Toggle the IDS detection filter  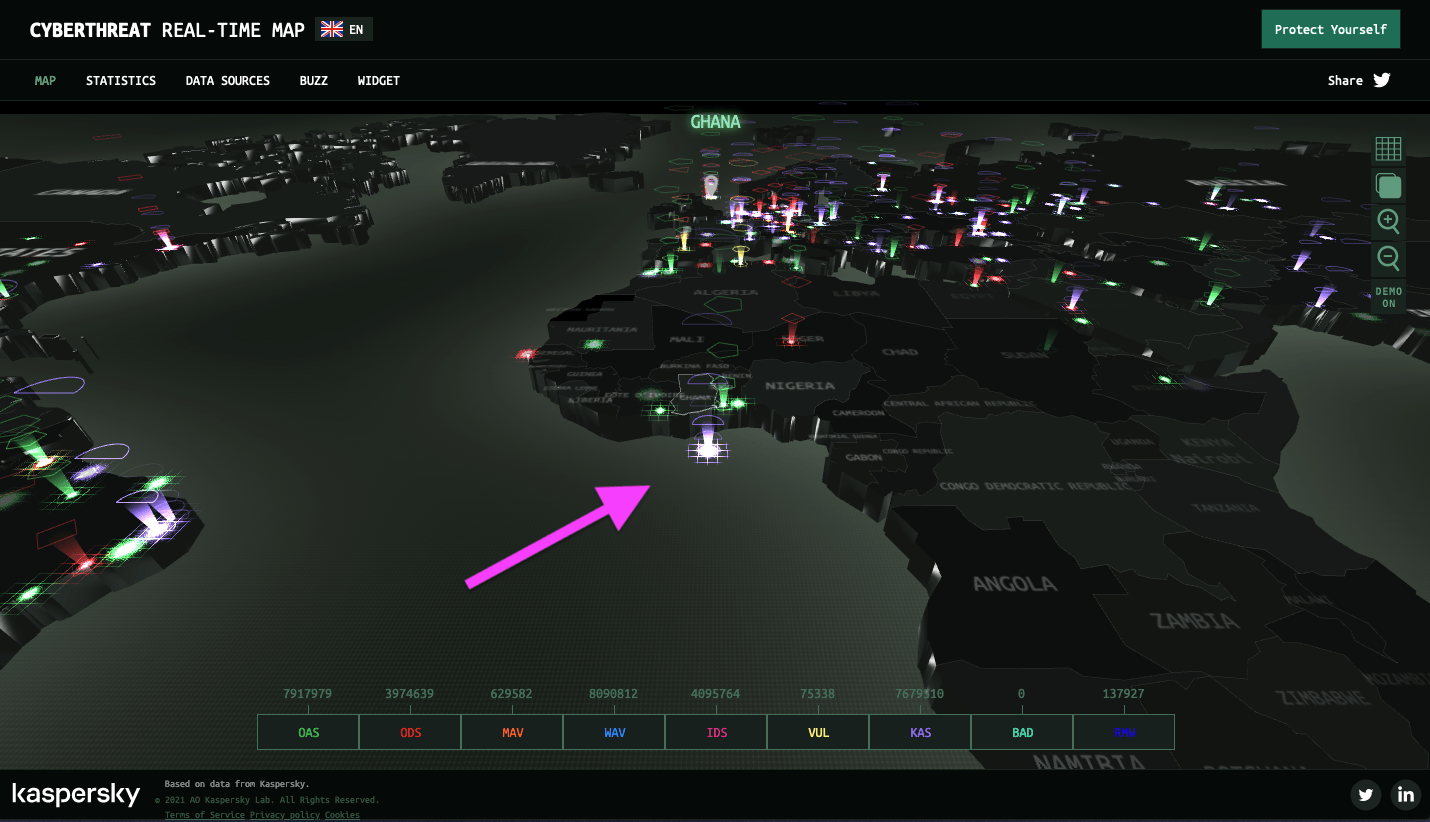tap(716, 732)
